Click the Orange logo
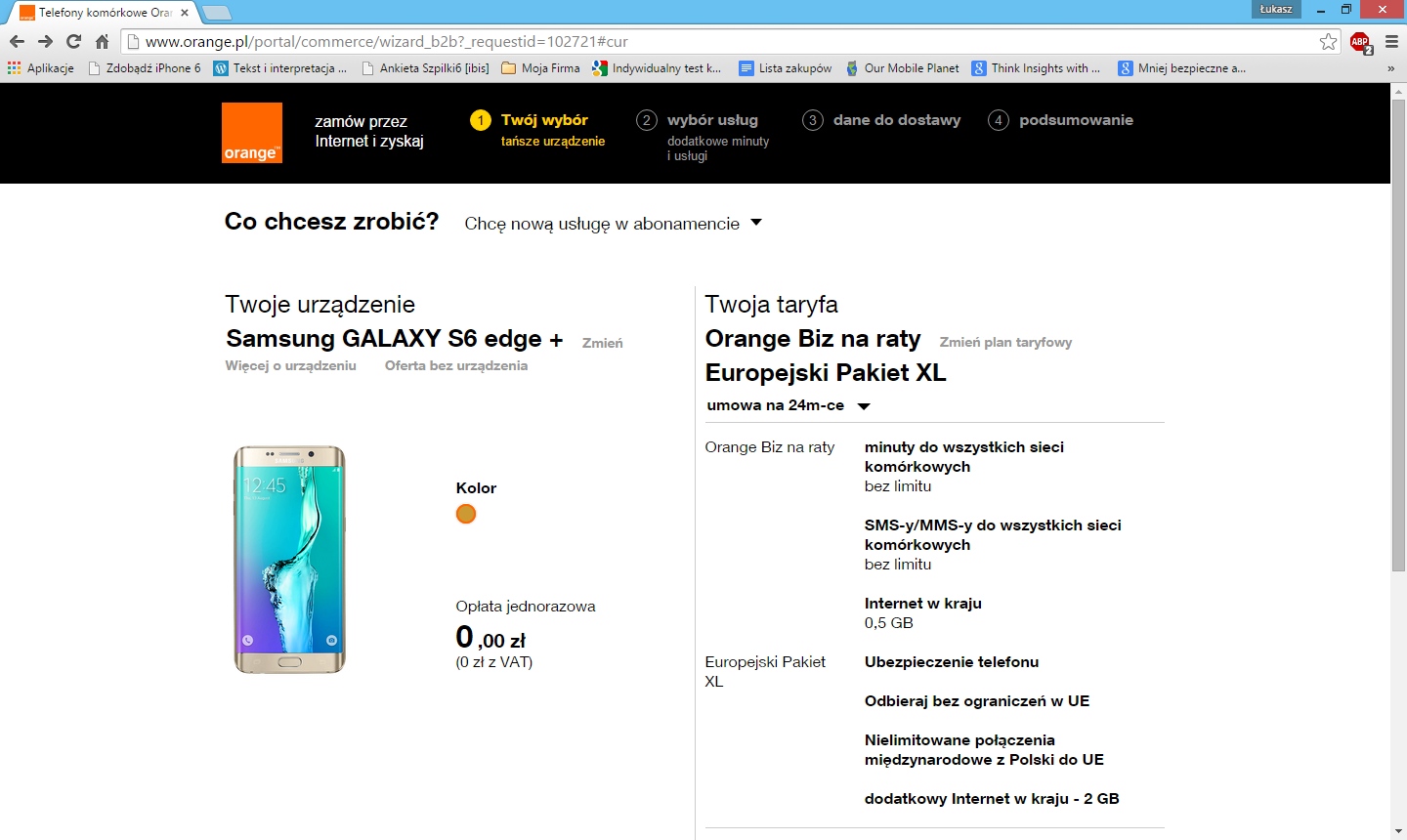This screenshot has height=840, width=1407. point(252,133)
